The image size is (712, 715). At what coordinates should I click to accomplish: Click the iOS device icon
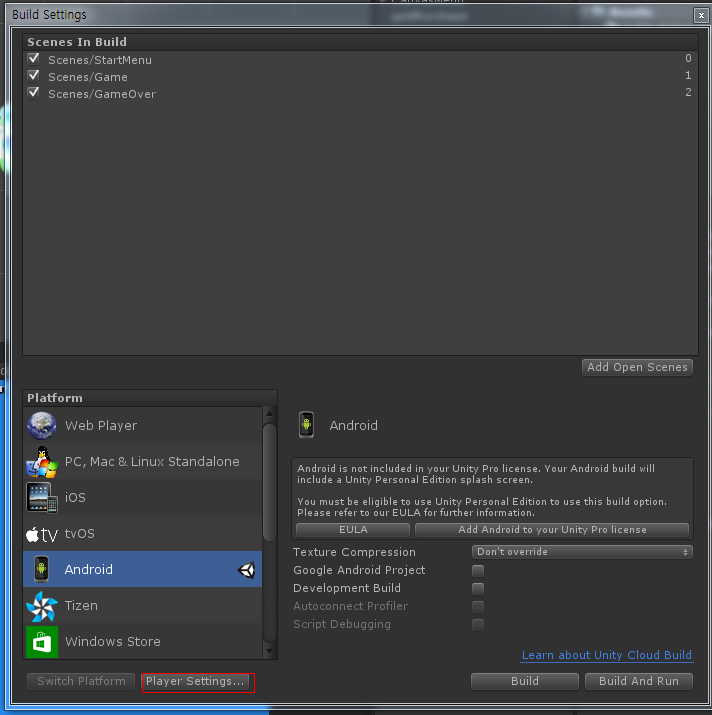click(42, 497)
